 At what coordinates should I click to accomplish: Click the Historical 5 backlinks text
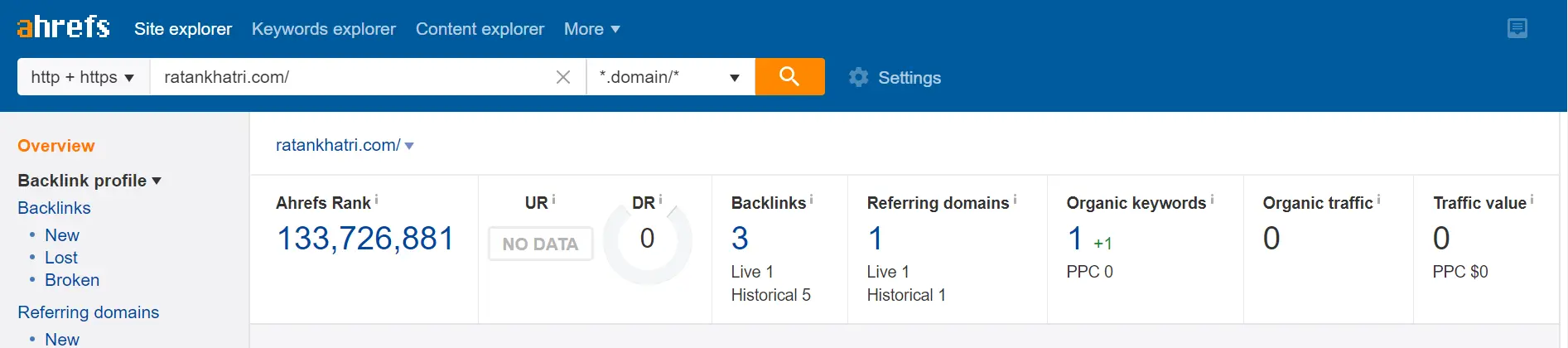click(771, 295)
